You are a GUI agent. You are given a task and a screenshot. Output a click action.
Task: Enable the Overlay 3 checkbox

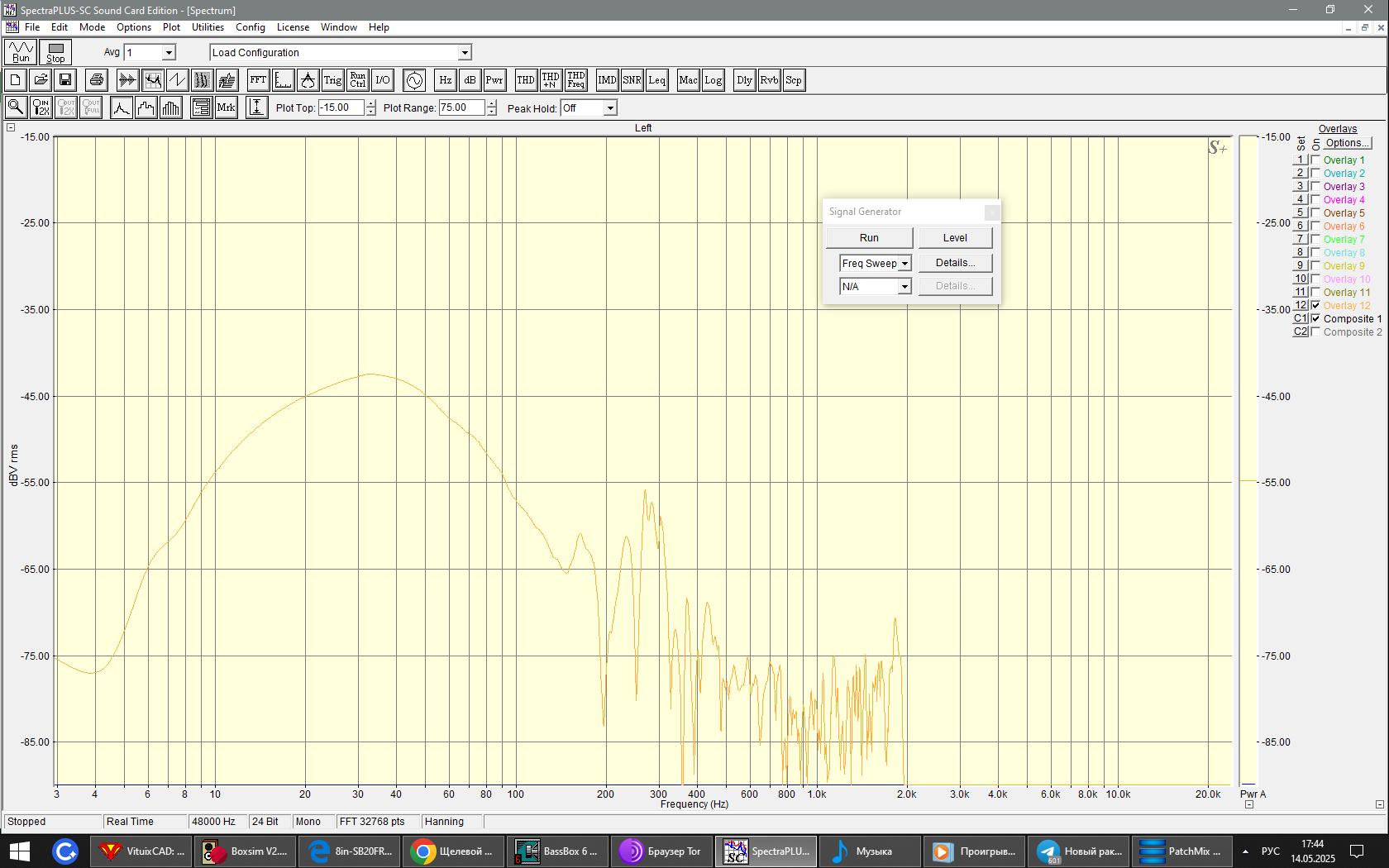click(x=1315, y=186)
